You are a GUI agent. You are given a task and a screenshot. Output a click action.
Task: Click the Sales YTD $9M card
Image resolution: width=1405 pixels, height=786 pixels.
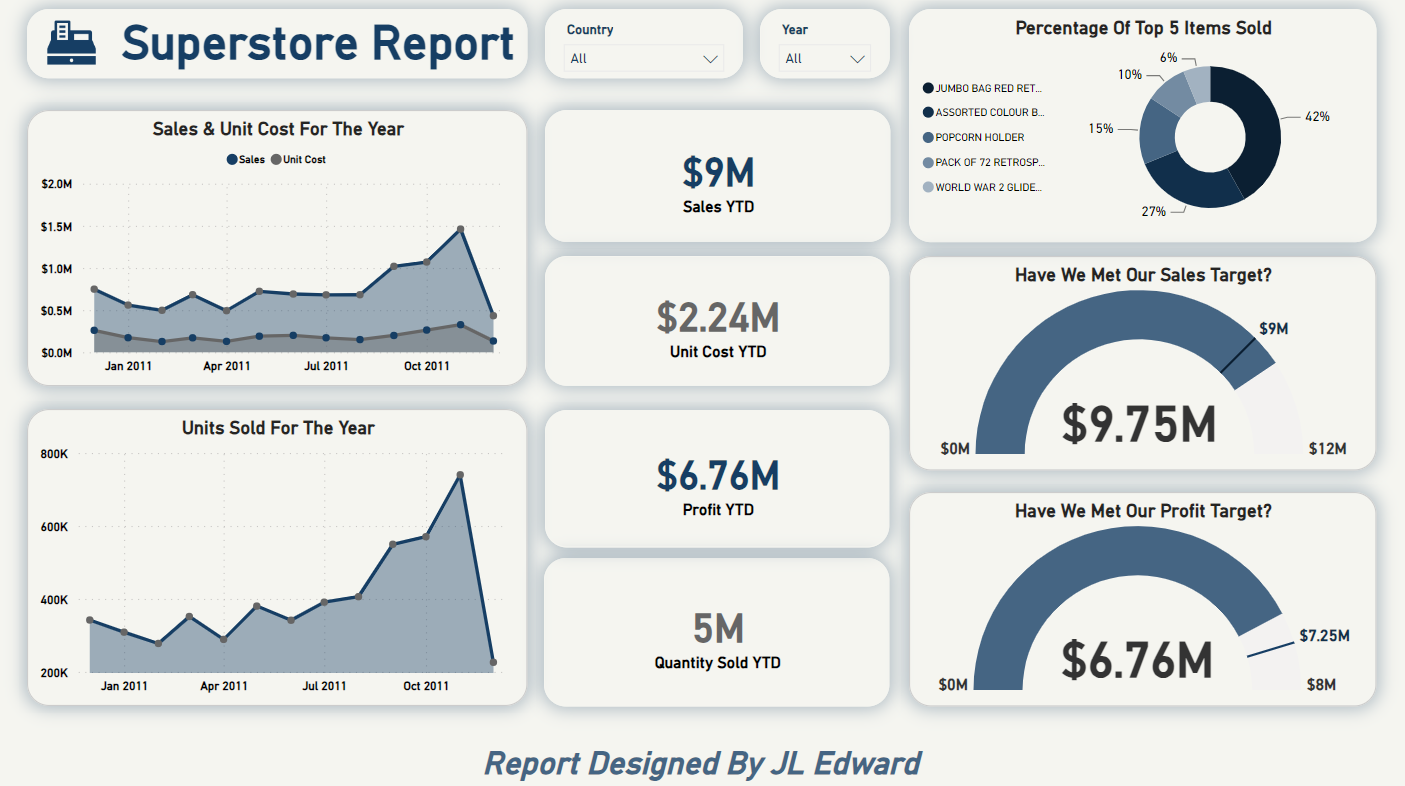(717, 176)
